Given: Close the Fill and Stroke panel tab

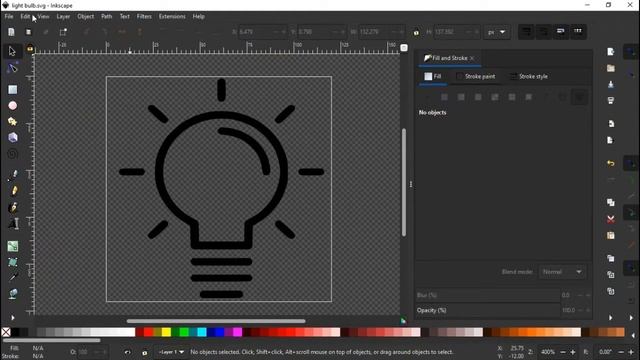Looking at the screenshot, I should tap(472, 58).
